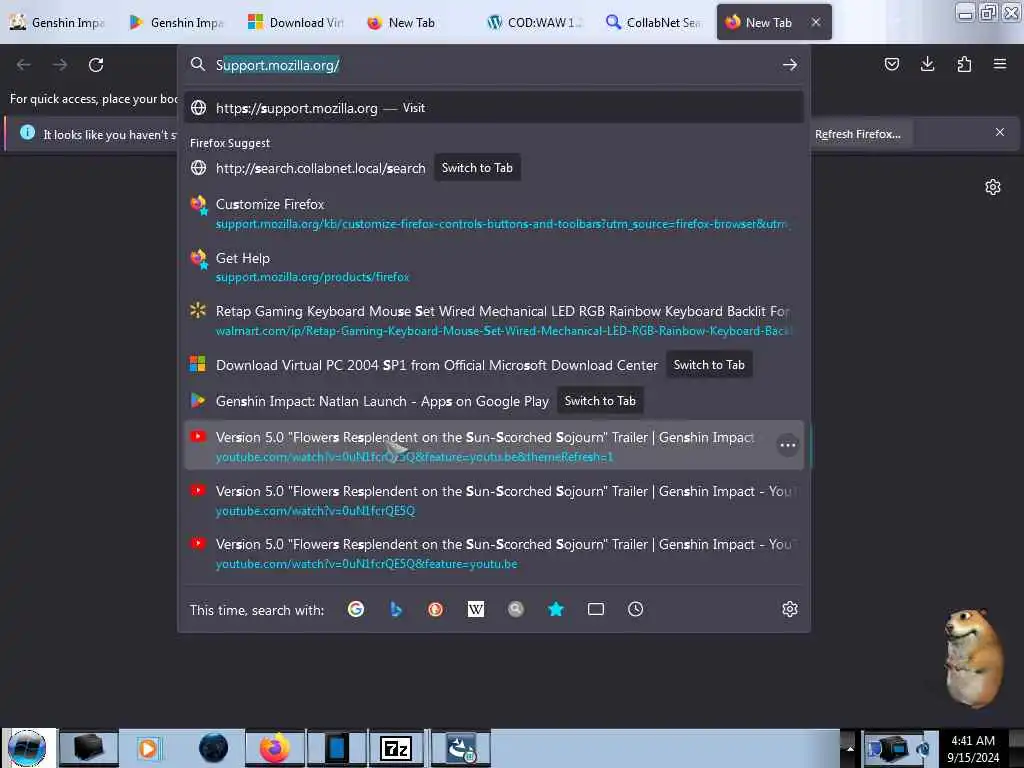This screenshot has height=768, width=1024.
Task: Click the address bar text Support.mozilla.org/
Action: click(278, 65)
